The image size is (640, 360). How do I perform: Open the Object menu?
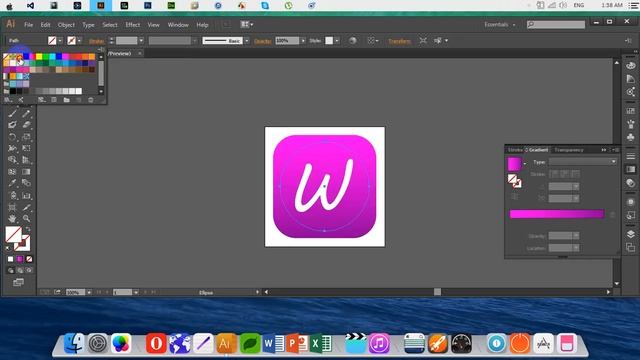(66, 25)
